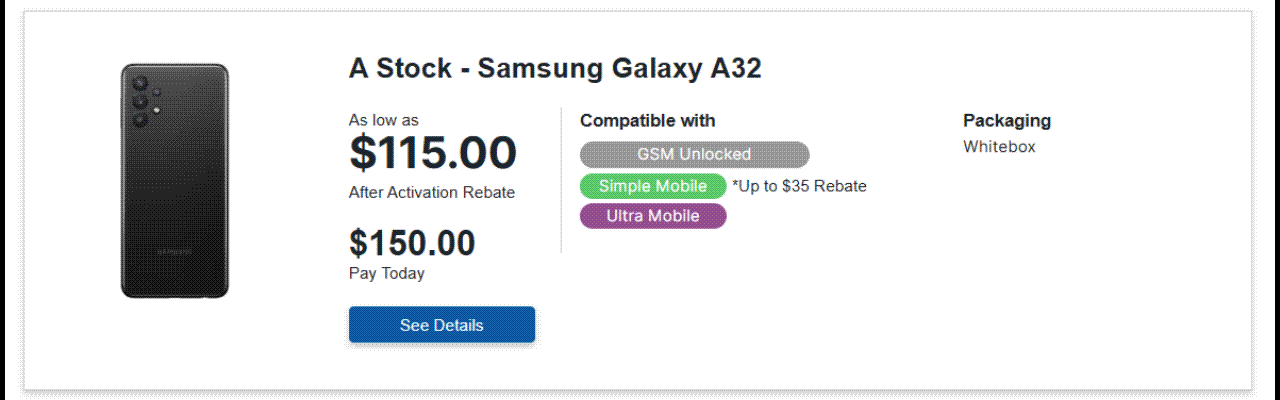The height and width of the screenshot is (400, 1280).
Task: Click the camera module on the phone image
Action: click(142, 101)
